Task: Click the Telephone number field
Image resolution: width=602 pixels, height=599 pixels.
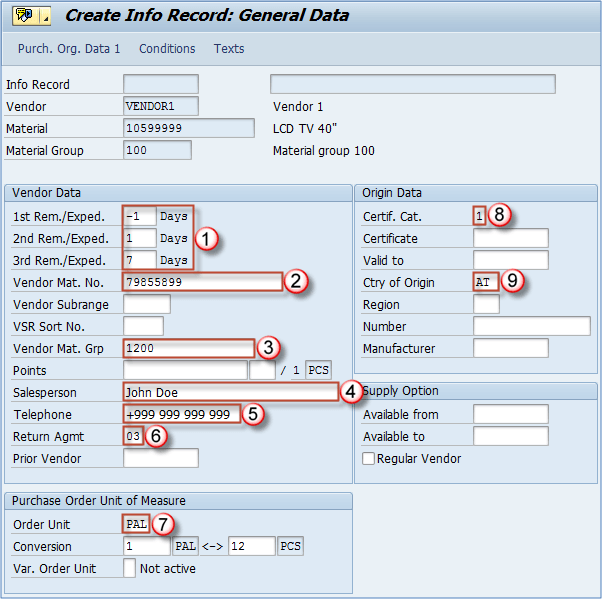Action: (x=181, y=414)
